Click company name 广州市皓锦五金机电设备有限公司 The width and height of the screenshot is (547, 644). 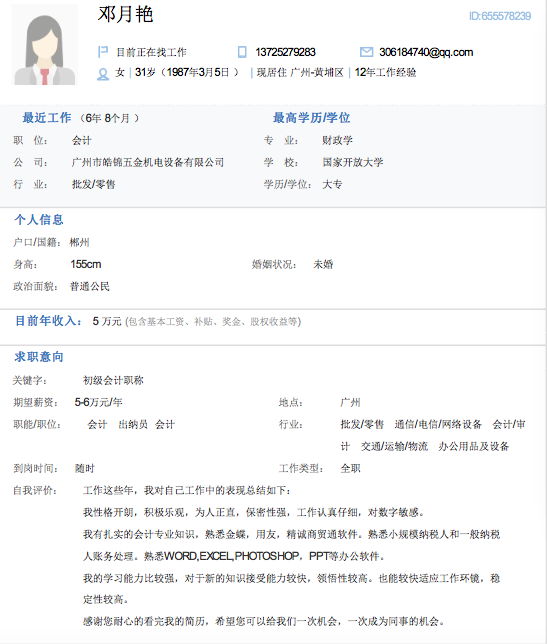pyautogui.click(x=148, y=162)
